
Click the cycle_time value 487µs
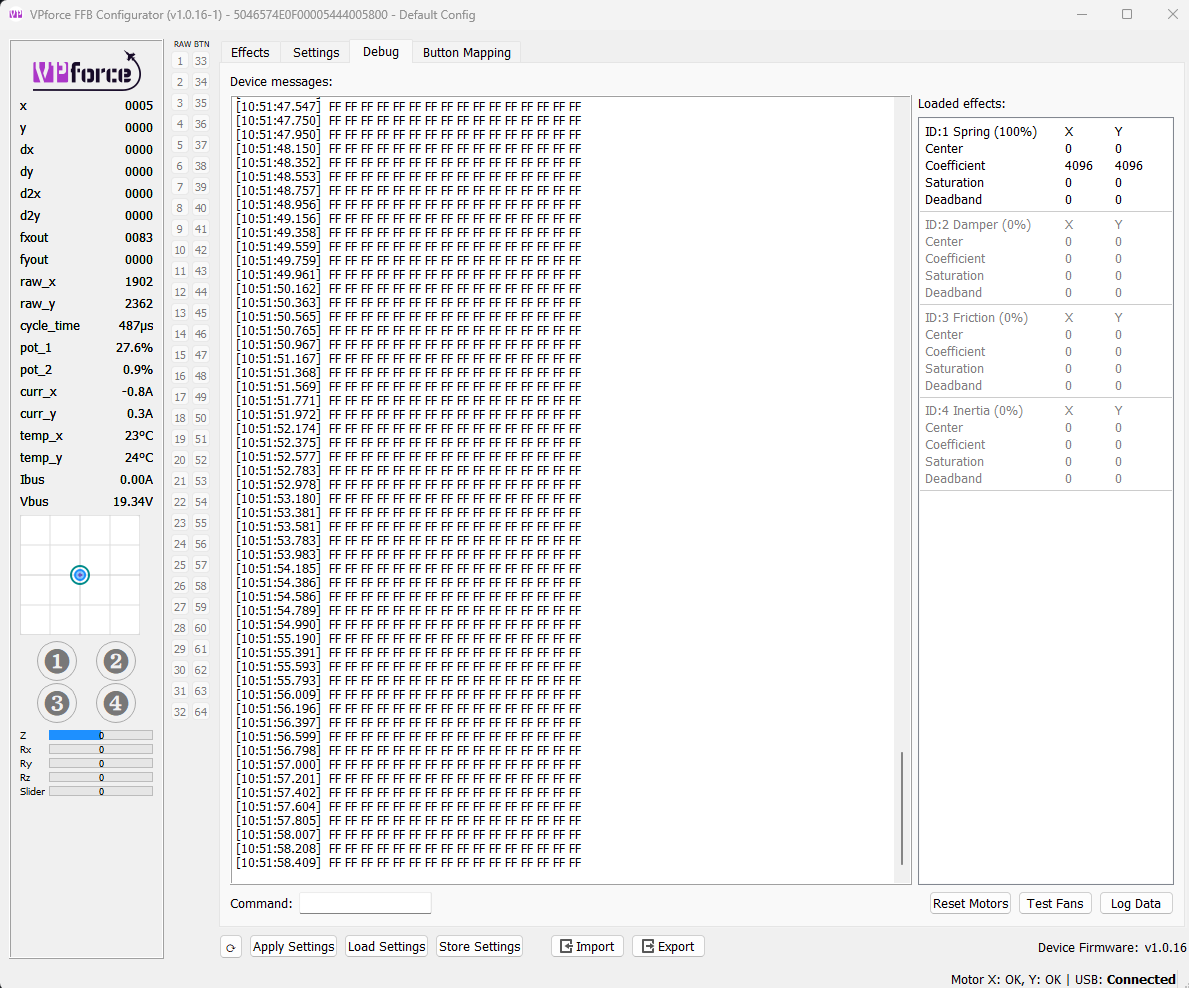pyautogui.click(x=136, y=325)
